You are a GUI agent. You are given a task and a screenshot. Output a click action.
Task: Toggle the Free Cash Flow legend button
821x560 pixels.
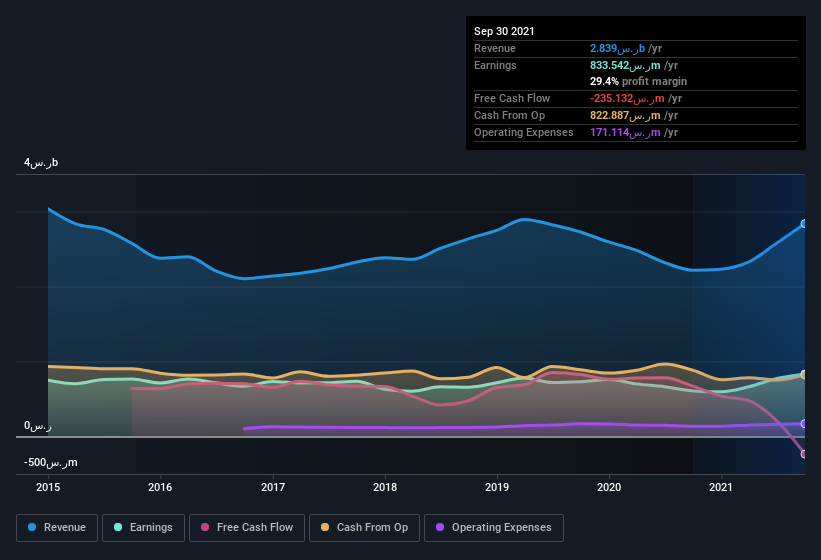click(247, 528)
